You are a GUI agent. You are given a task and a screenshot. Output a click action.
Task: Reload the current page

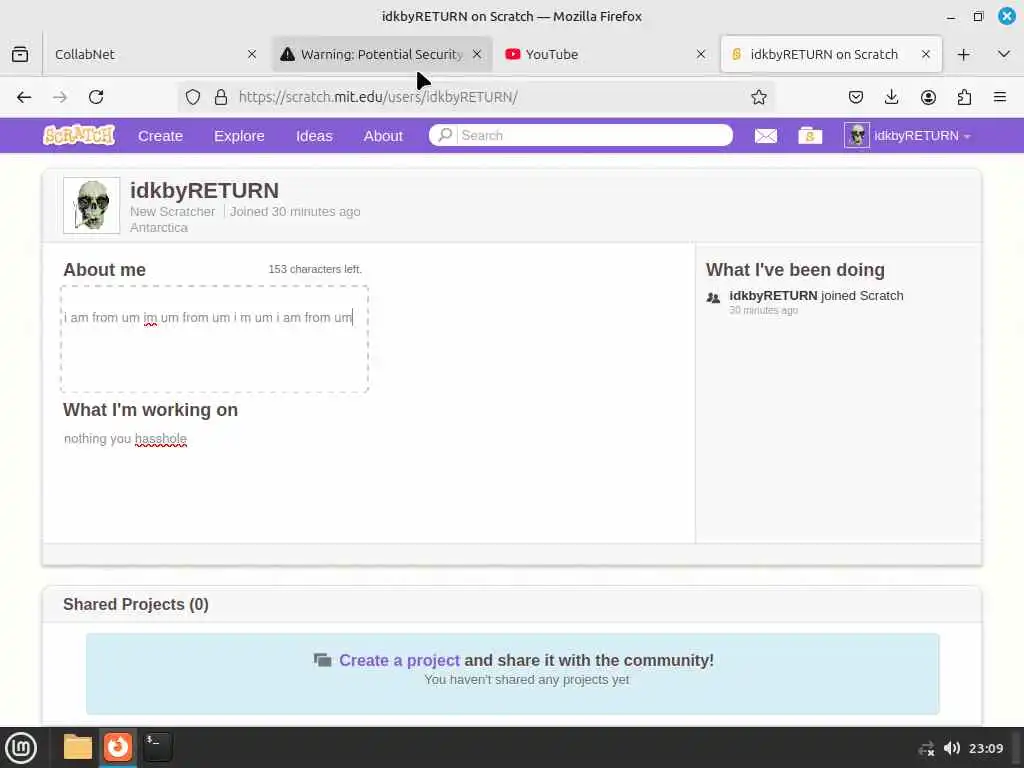[x=96, y=97]
